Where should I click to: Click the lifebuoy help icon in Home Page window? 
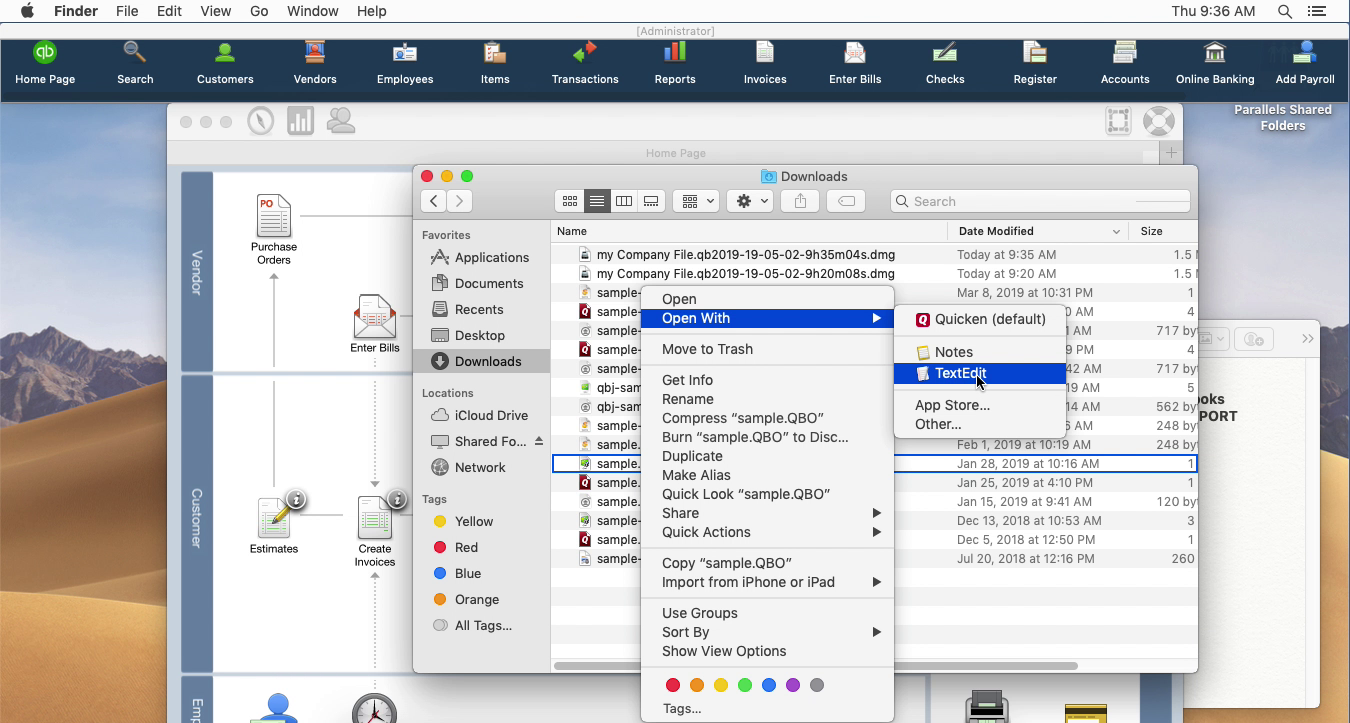pyautogui.click(x=1158, y=121)
